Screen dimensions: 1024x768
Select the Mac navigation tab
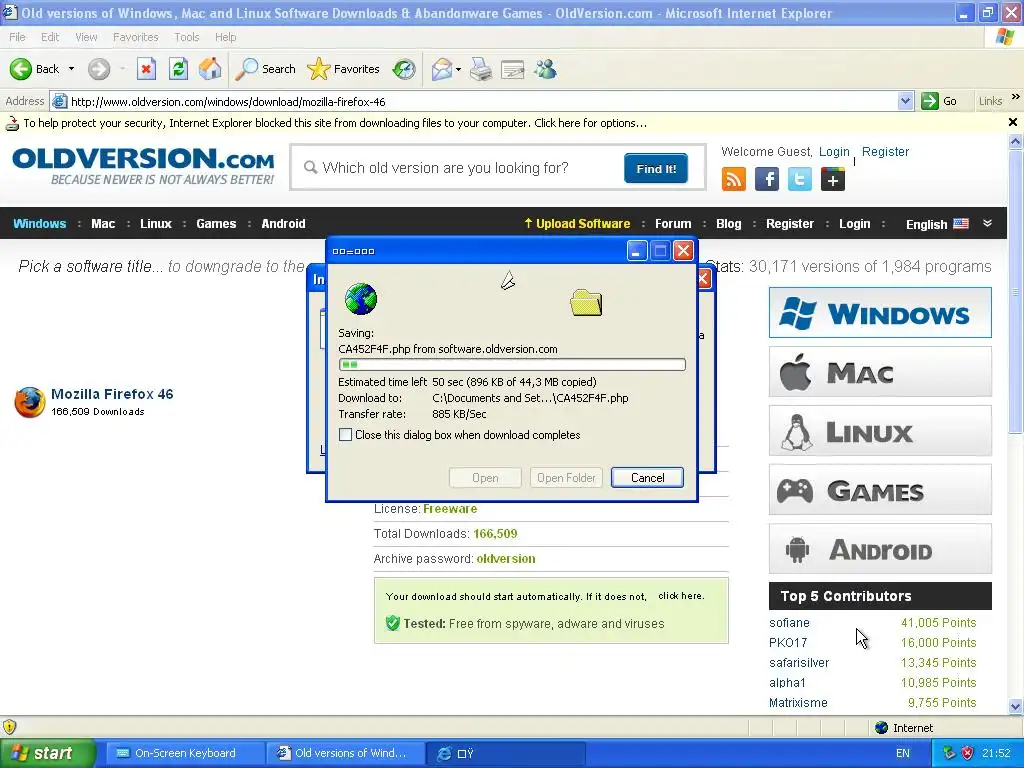coord(103,223)
